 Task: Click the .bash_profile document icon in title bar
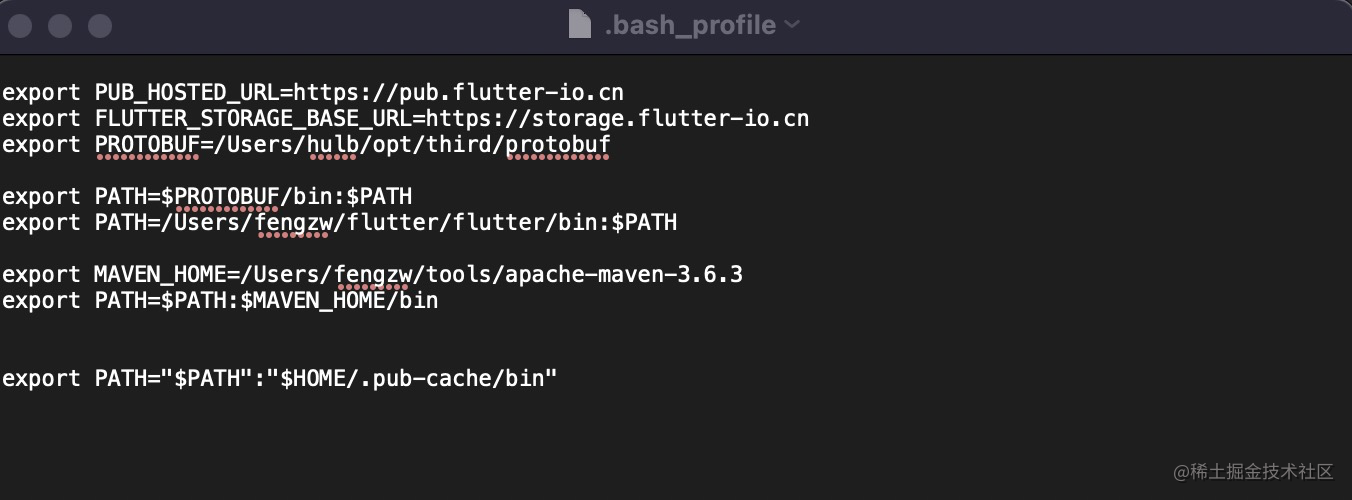tap(580, 24)
